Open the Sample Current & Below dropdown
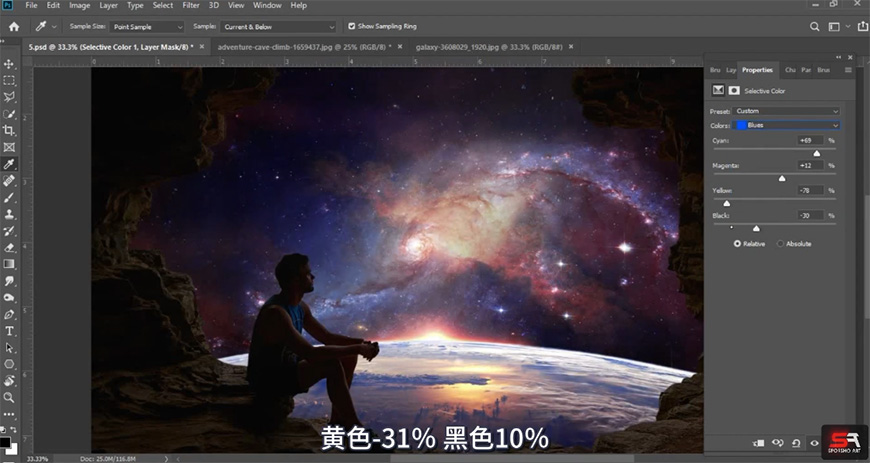This screenshot has width=870, height=463. click(278, 27)
